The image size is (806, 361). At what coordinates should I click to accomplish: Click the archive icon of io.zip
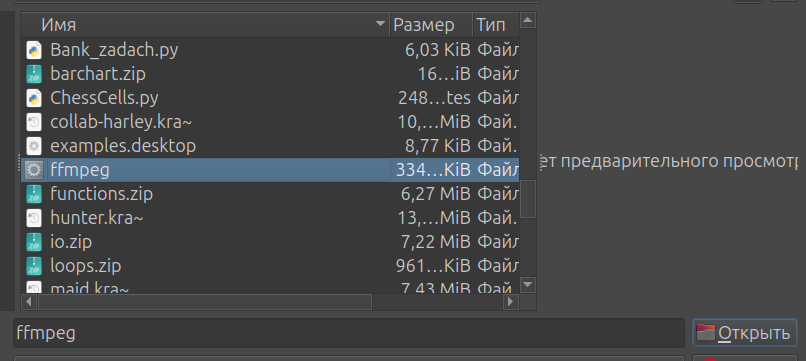[34, 242]
